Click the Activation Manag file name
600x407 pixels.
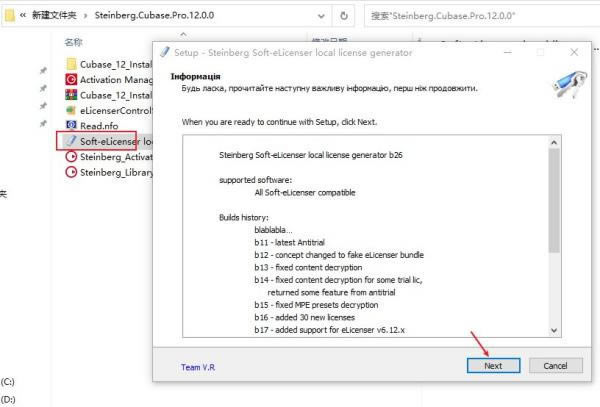coord(116,80)
